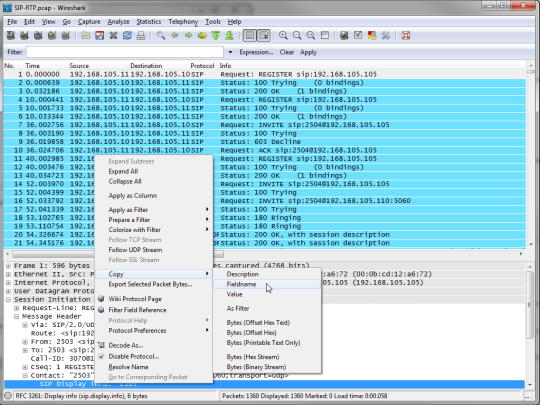Click the Apply filter button
The width and height of the screenshot is (540, 405).
click(308, 52)
